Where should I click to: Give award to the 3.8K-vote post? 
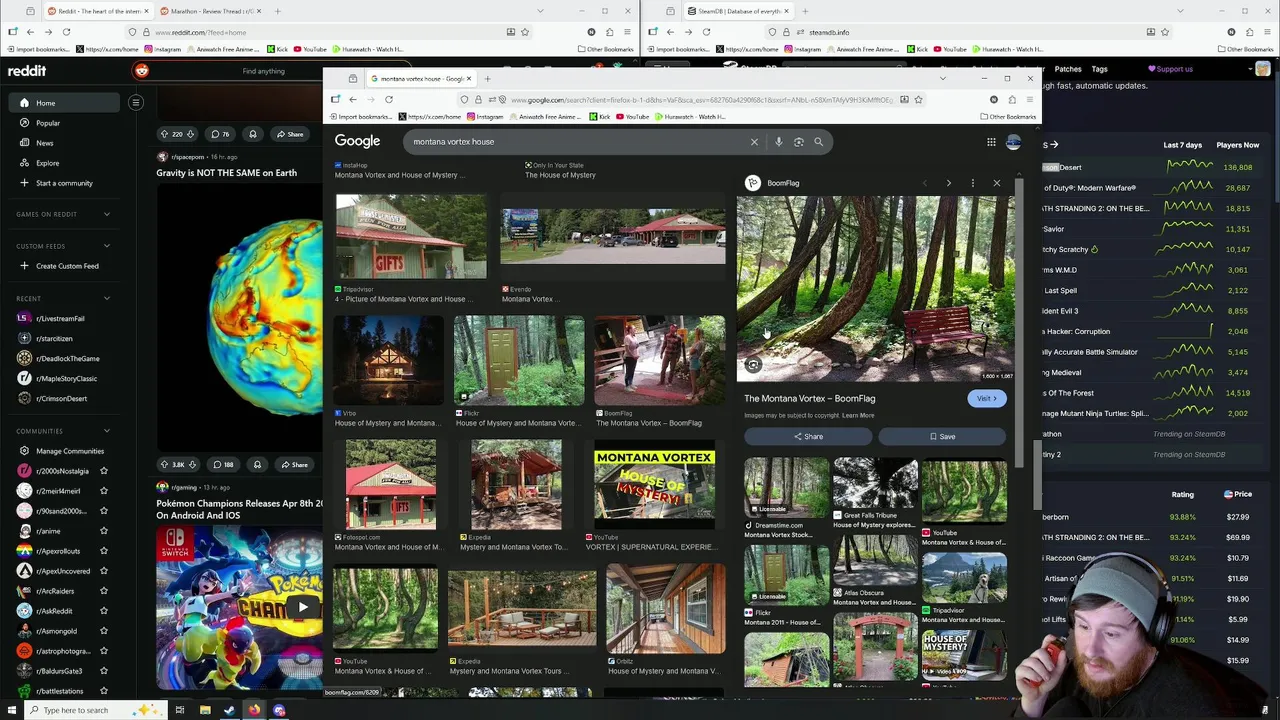pyautogui.click(x=257, y=464)
